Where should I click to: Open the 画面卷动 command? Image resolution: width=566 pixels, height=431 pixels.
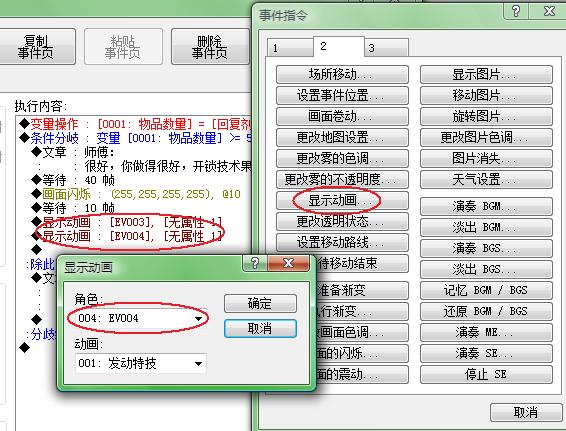click(342, 116)
